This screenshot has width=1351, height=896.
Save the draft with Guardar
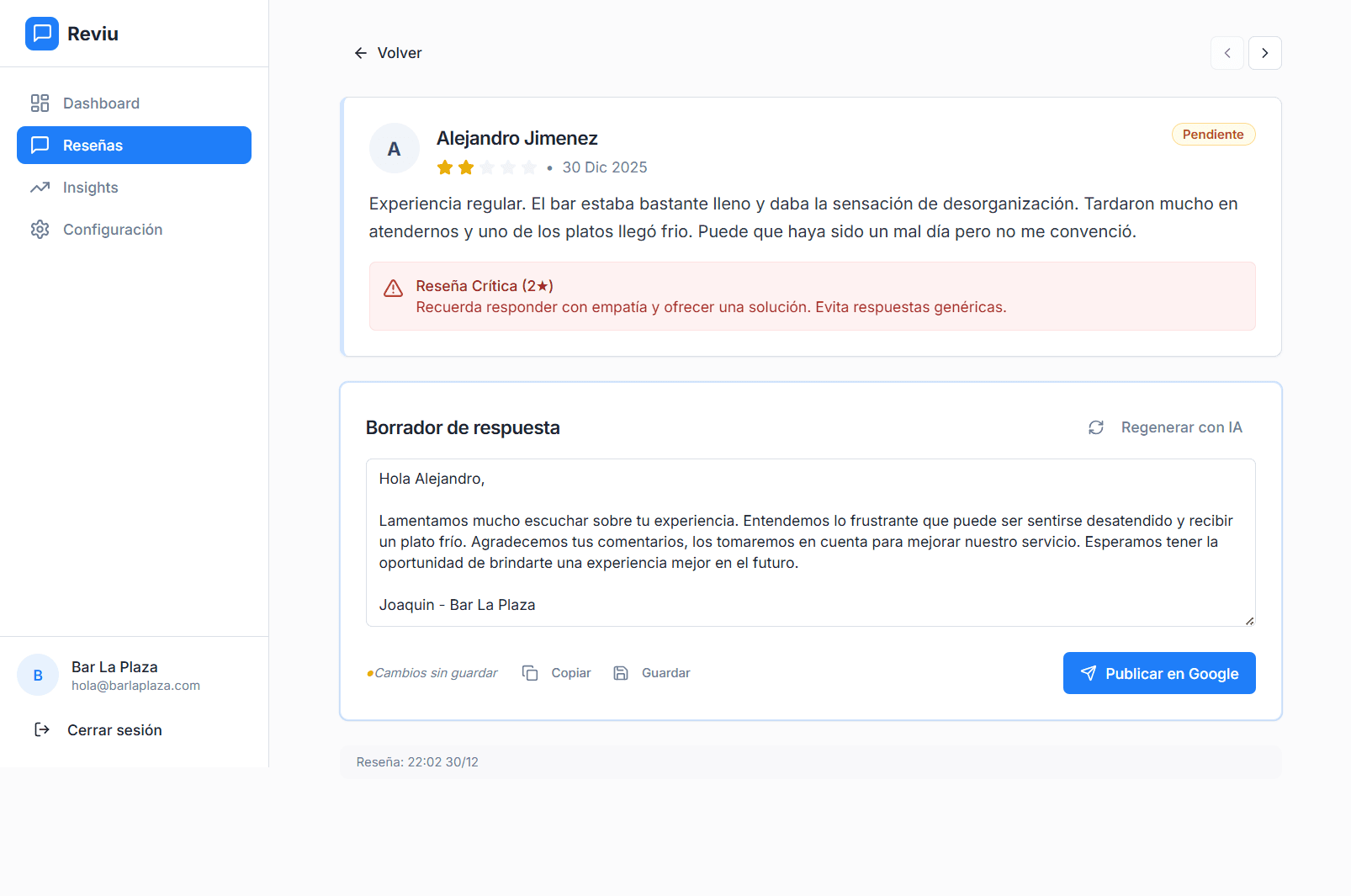coord(652,673)
